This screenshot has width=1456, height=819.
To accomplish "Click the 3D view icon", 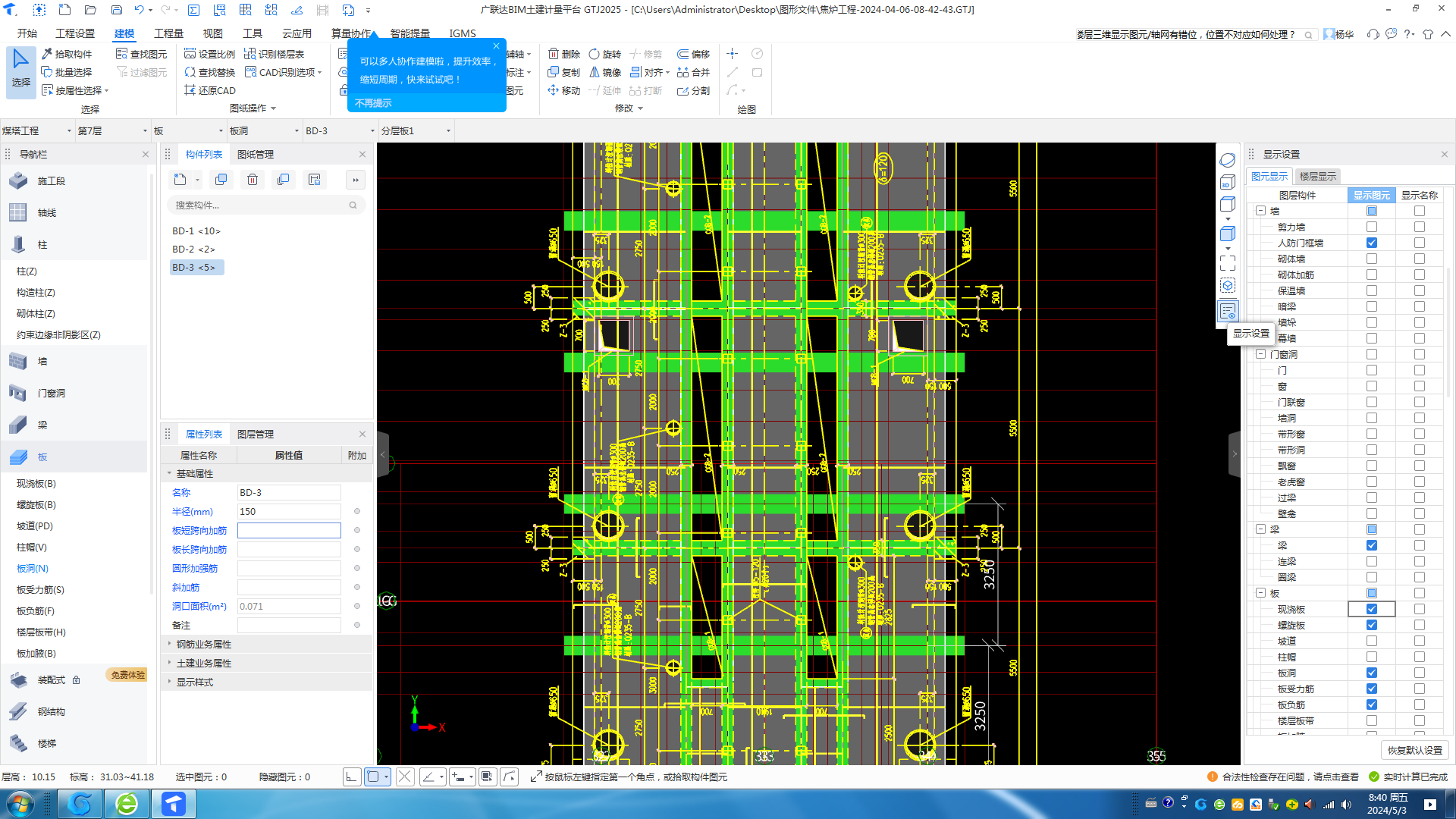I will (1228, 183).
